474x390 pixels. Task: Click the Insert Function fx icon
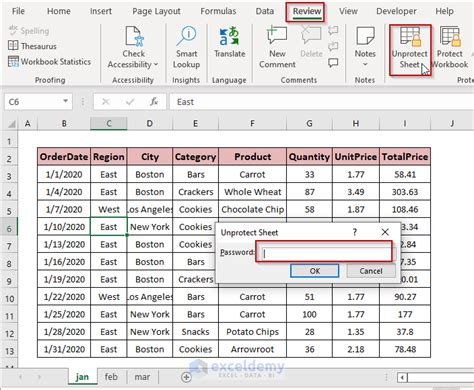154,102
